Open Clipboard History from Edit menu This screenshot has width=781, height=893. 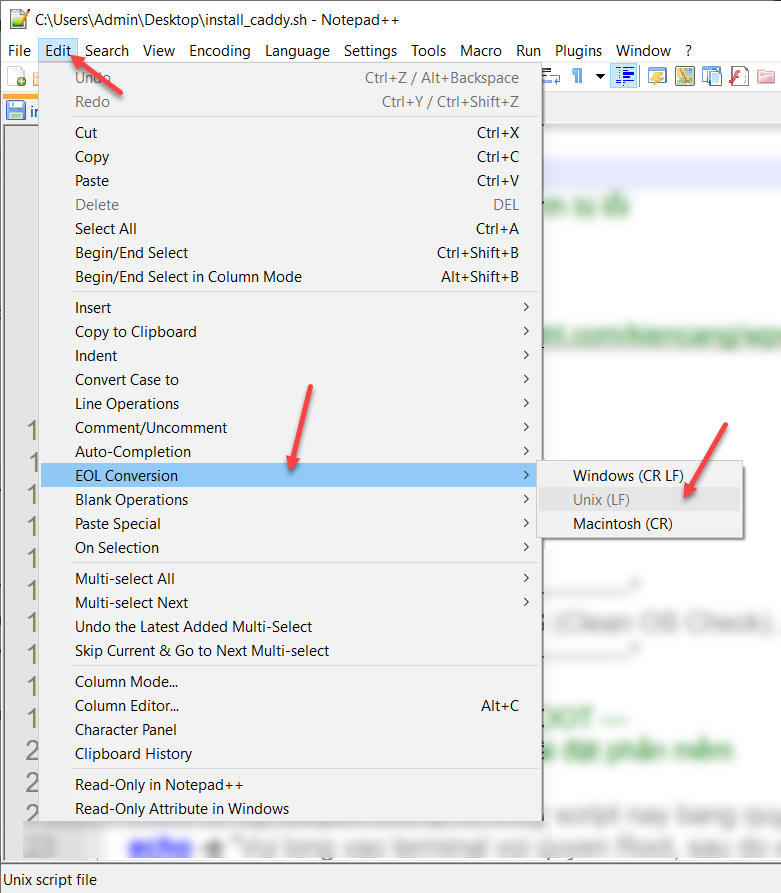133,754
